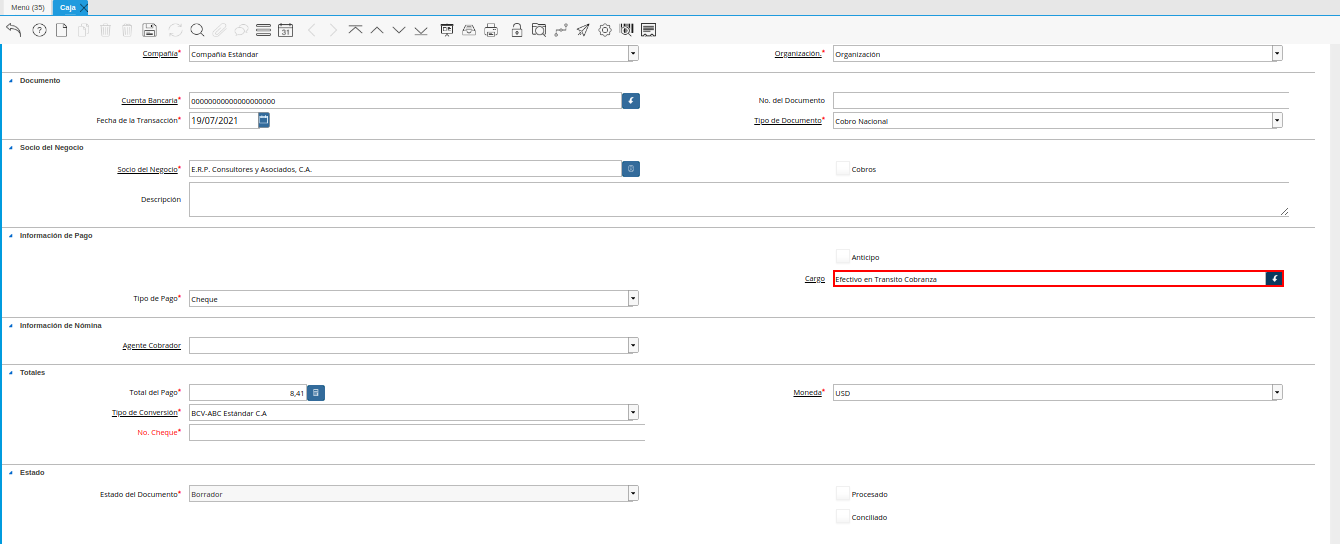Open the Total del Pago calculator button
1340x544 pixels.
316,393
